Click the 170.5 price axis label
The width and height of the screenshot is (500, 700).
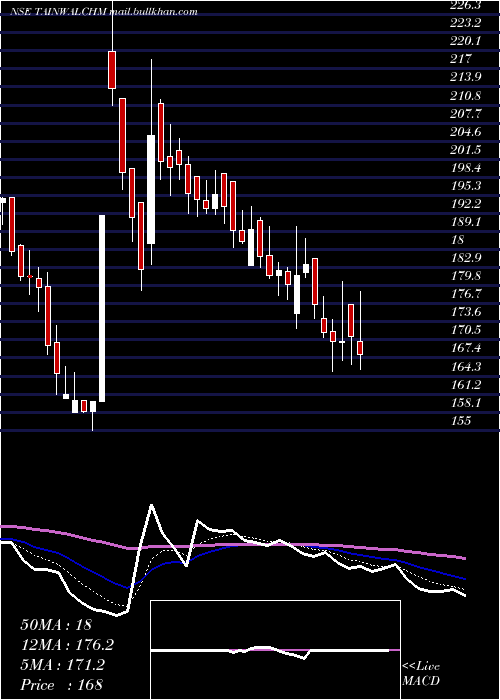[465, 330]
